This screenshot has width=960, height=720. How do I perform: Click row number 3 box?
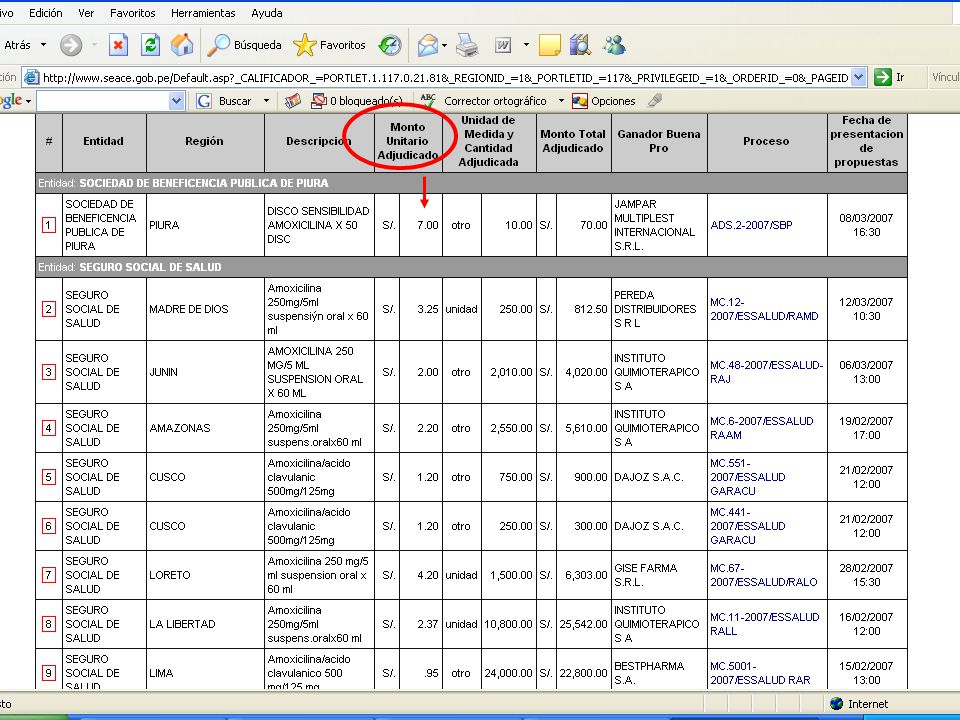[x=48, y=372]
